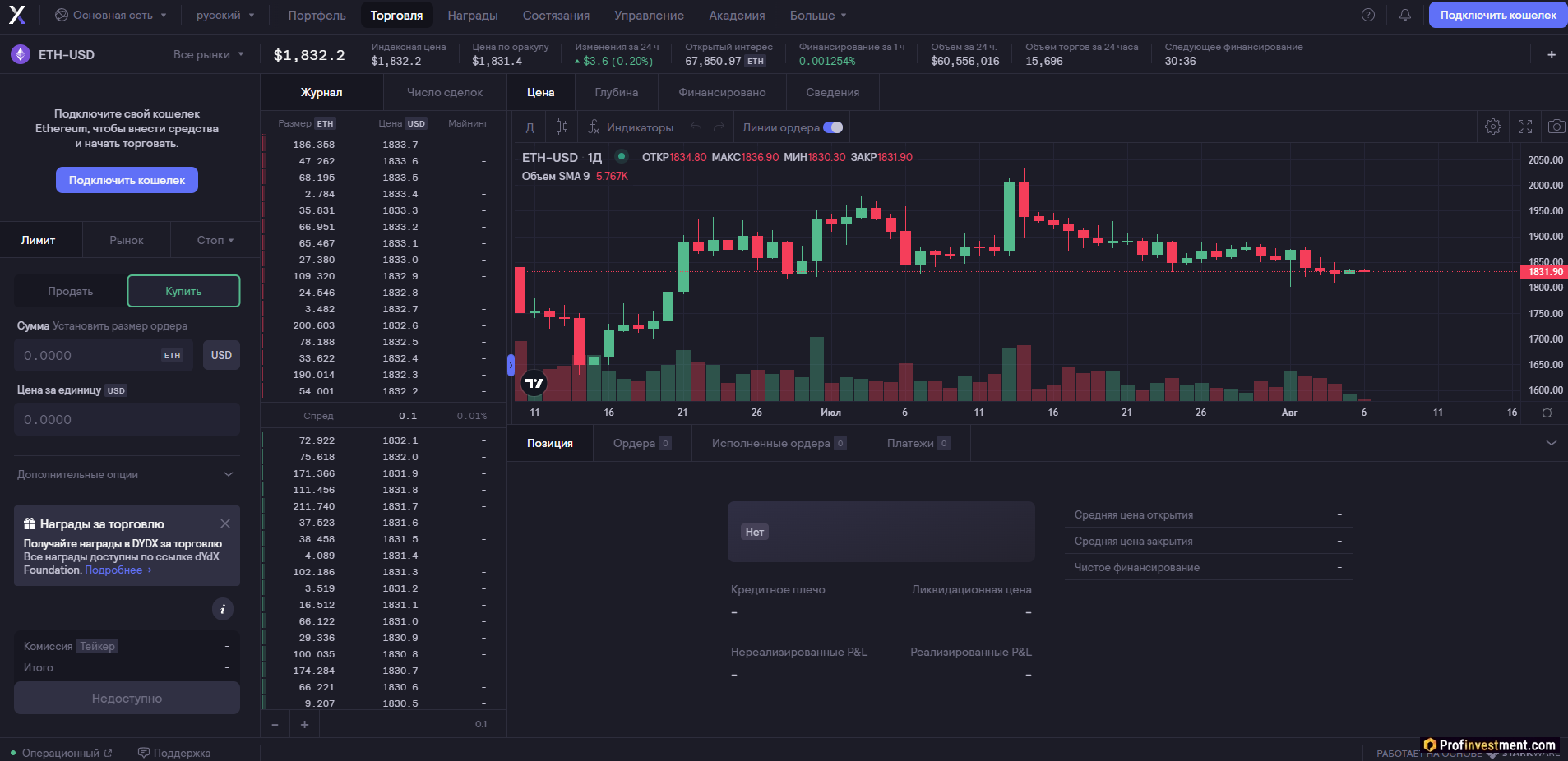Take a chart snapshot with camera icon
The height and width of the screenshot is (761, 1568).
pyautogui.click(x=1556, y=127)
